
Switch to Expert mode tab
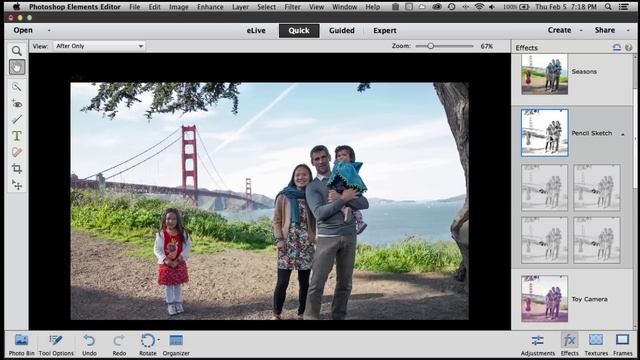(x=384, y=31)
